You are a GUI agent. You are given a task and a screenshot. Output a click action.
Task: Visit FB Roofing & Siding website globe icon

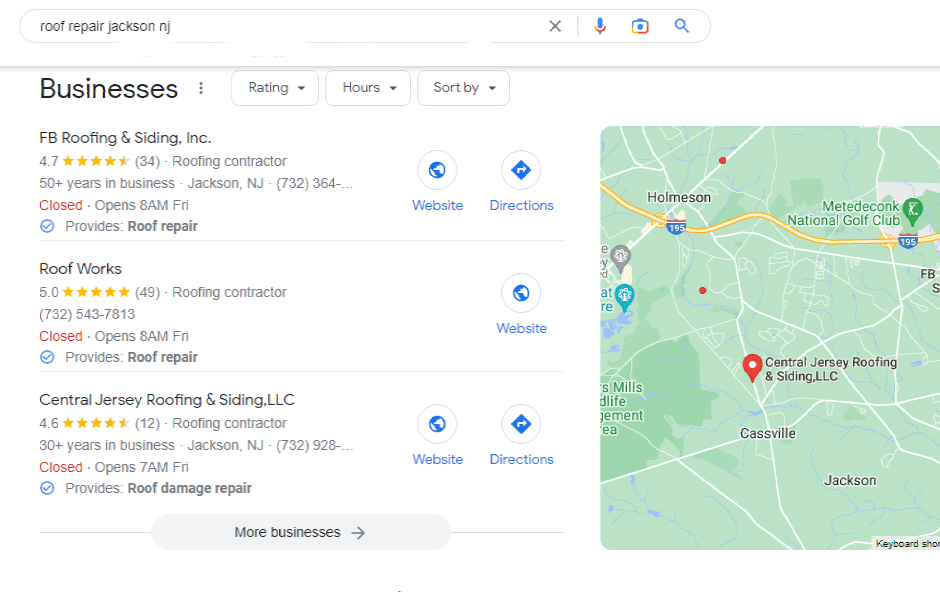click(437, 170)
